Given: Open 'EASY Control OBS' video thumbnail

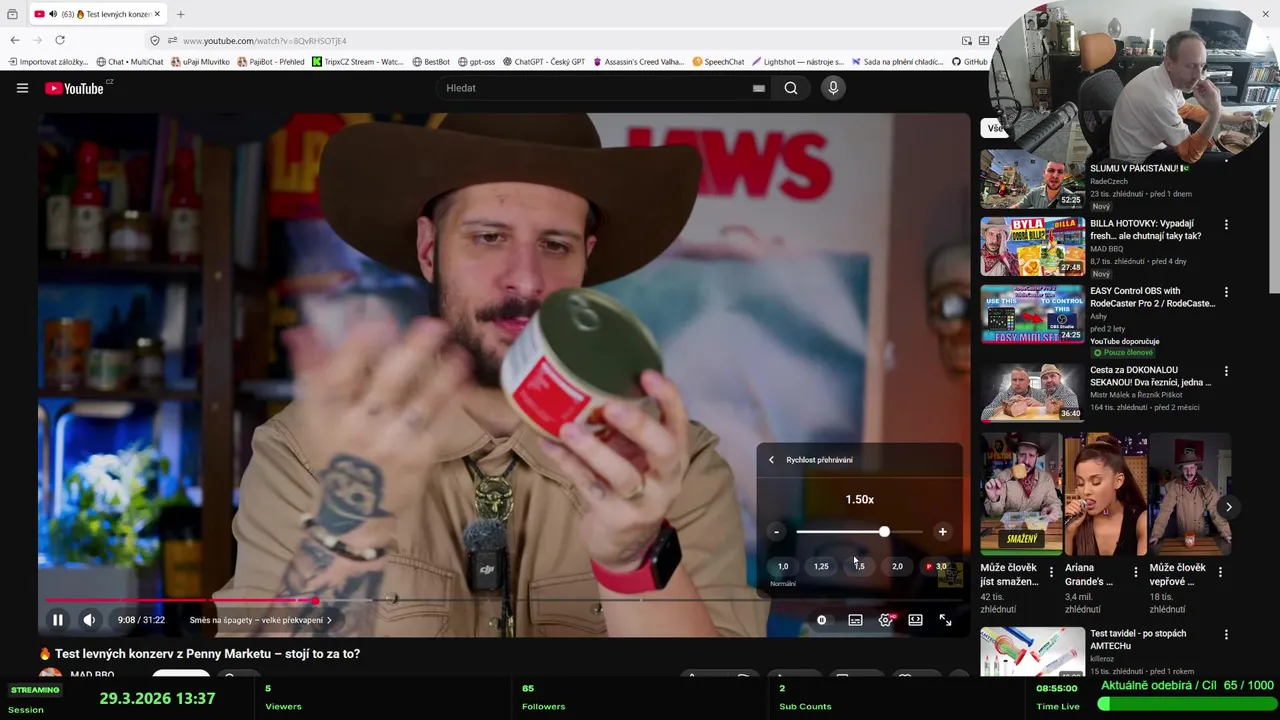Looking at the screenshot, I should click(x=1032, y=314).
